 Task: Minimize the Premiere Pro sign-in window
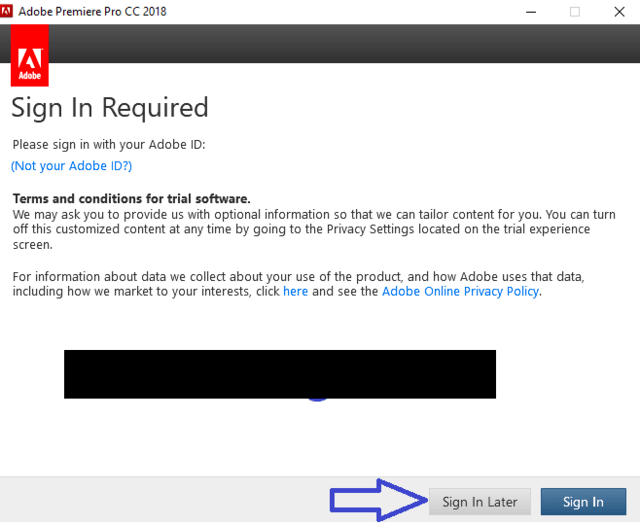click(529, 11)
